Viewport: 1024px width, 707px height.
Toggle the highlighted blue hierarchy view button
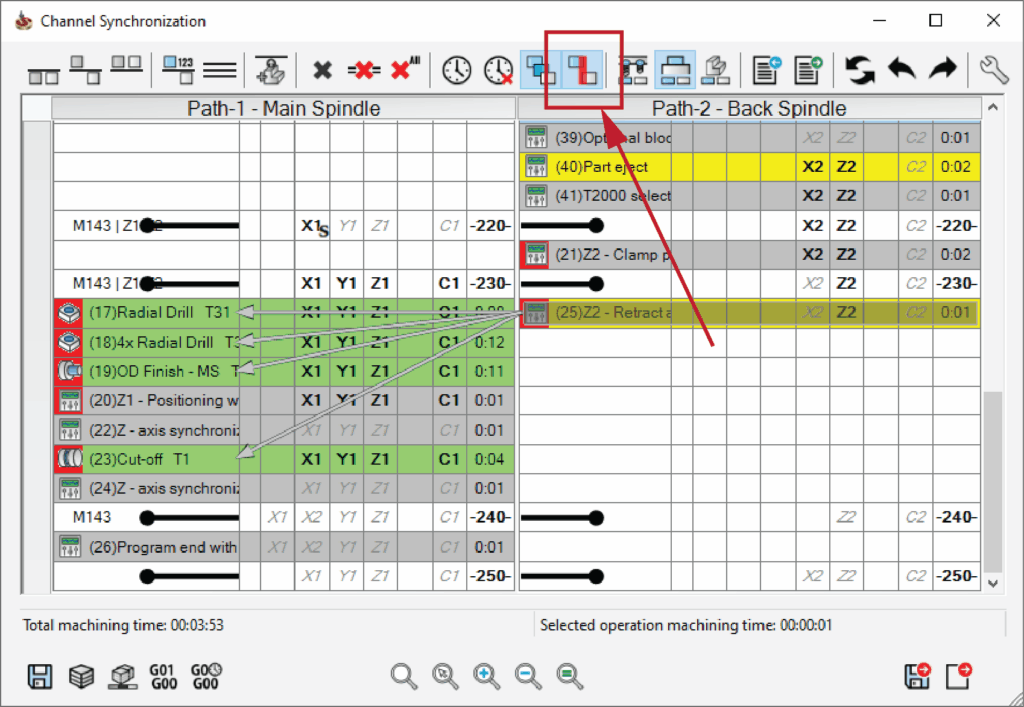tap(675, 70)
